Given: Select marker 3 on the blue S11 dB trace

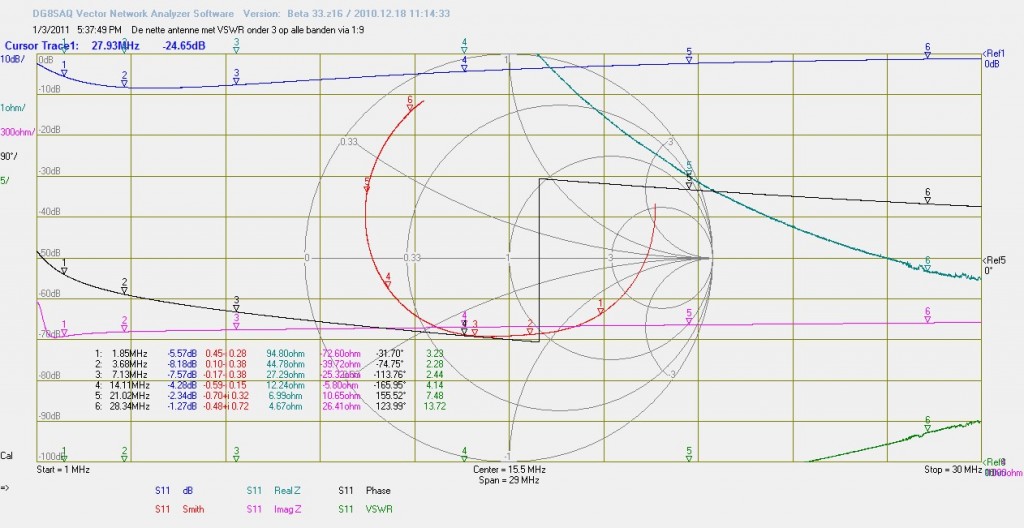Looking at the screenshot, I should tap(236, 77).
